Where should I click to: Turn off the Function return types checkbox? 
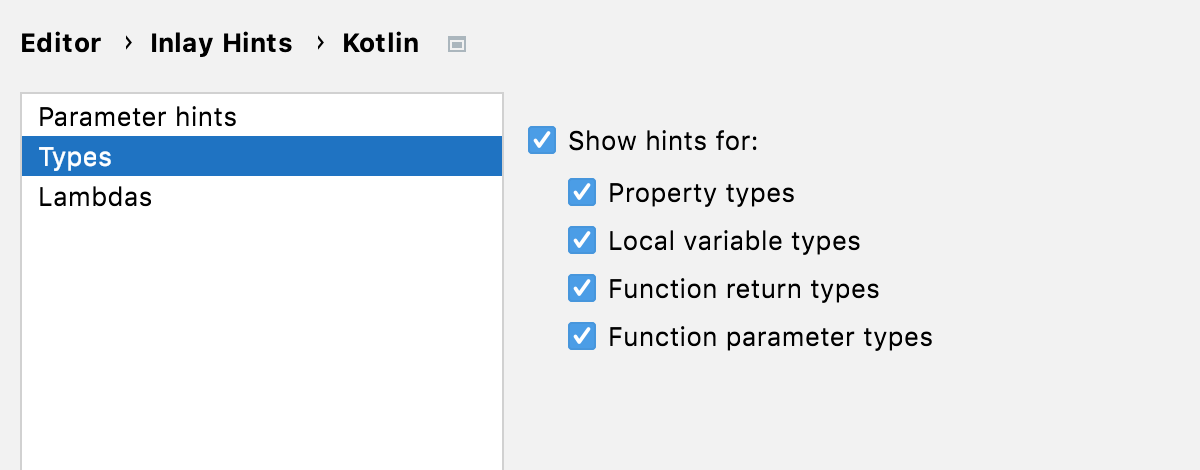582,289
